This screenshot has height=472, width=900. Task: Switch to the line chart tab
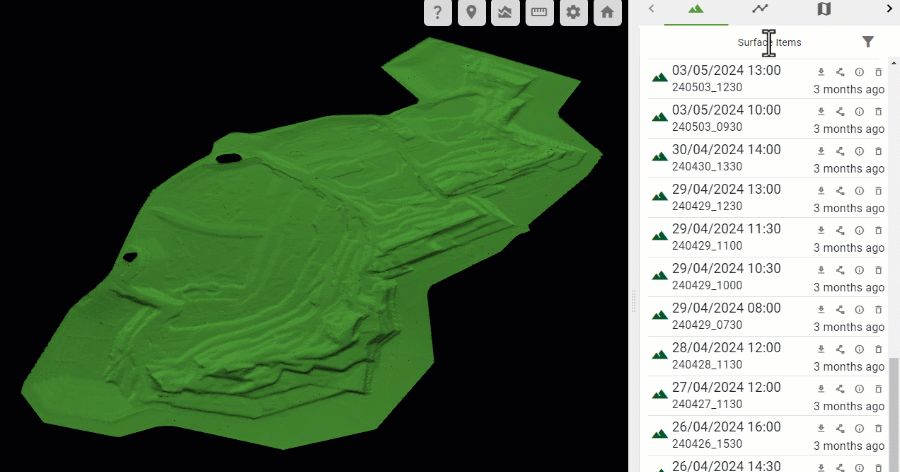click(x=760, y=9)
